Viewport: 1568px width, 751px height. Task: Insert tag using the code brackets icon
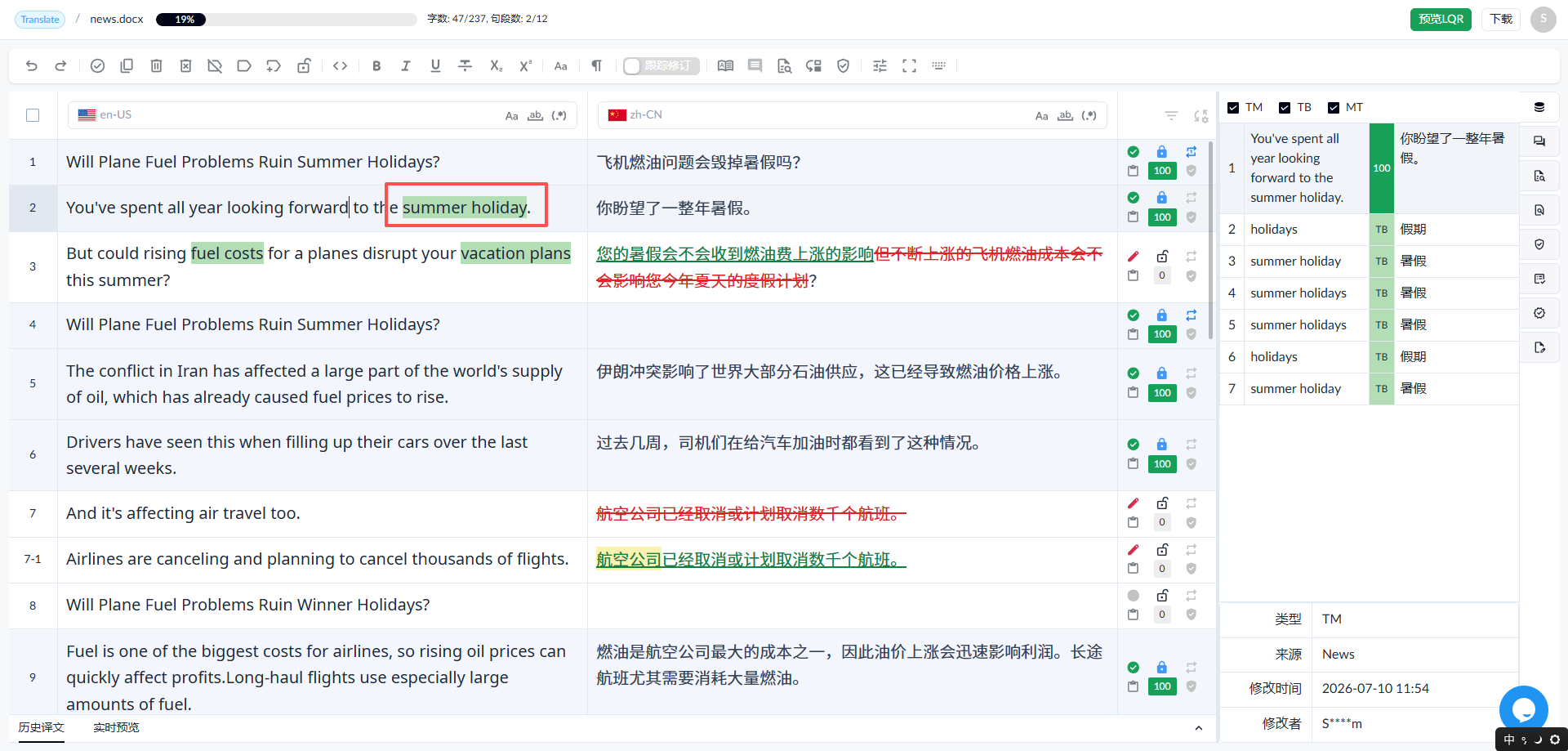click(x=341, y=66)
